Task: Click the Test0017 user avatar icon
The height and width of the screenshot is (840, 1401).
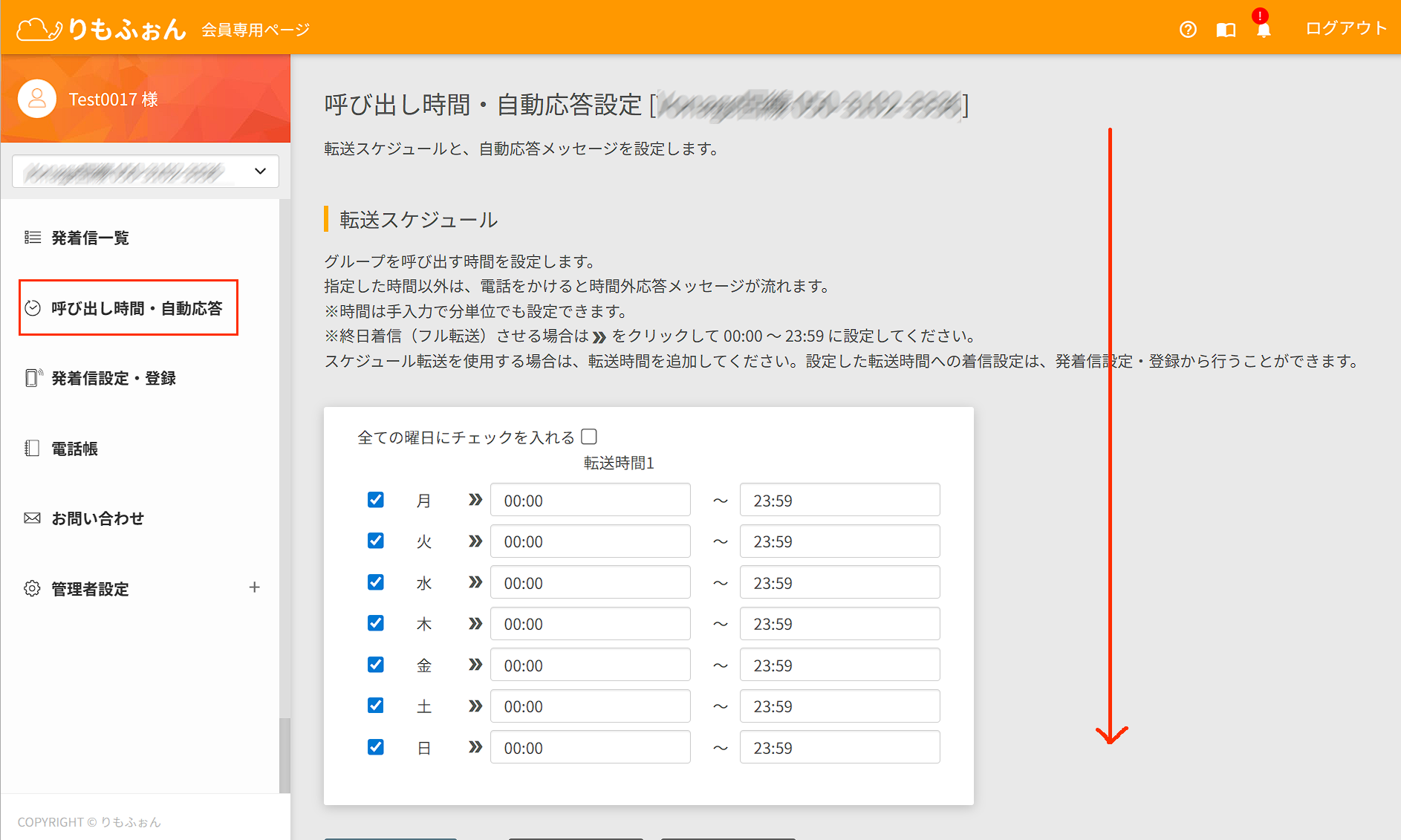Action: (36, 99)
